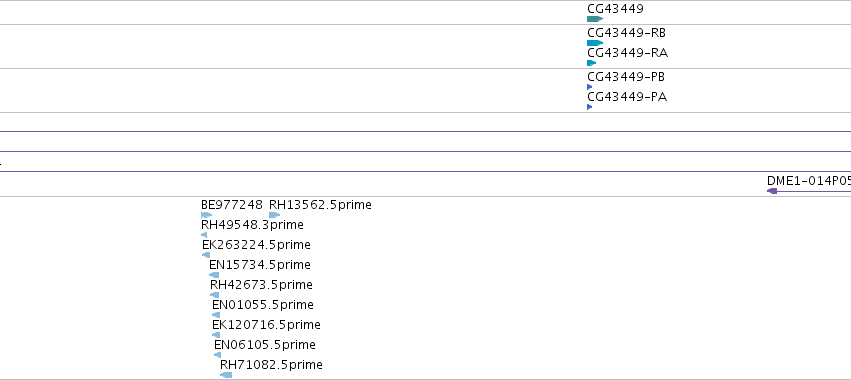
Task: Select the RH49548.3prime EST glyph
Action: click(x=204, y=235)
